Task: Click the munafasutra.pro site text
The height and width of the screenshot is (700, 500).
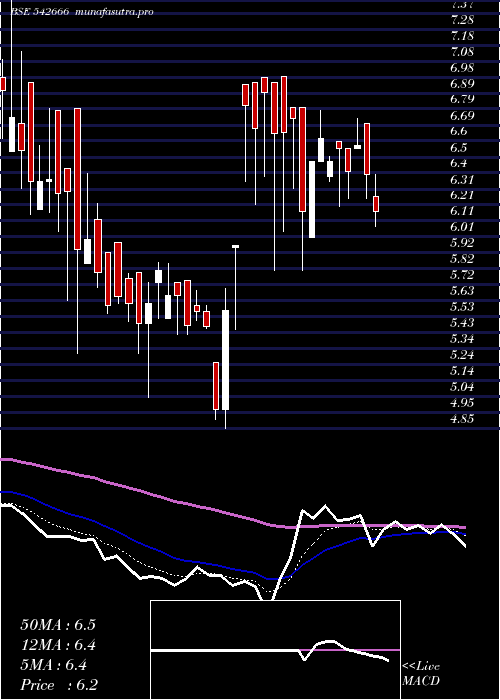Action: 115,12
